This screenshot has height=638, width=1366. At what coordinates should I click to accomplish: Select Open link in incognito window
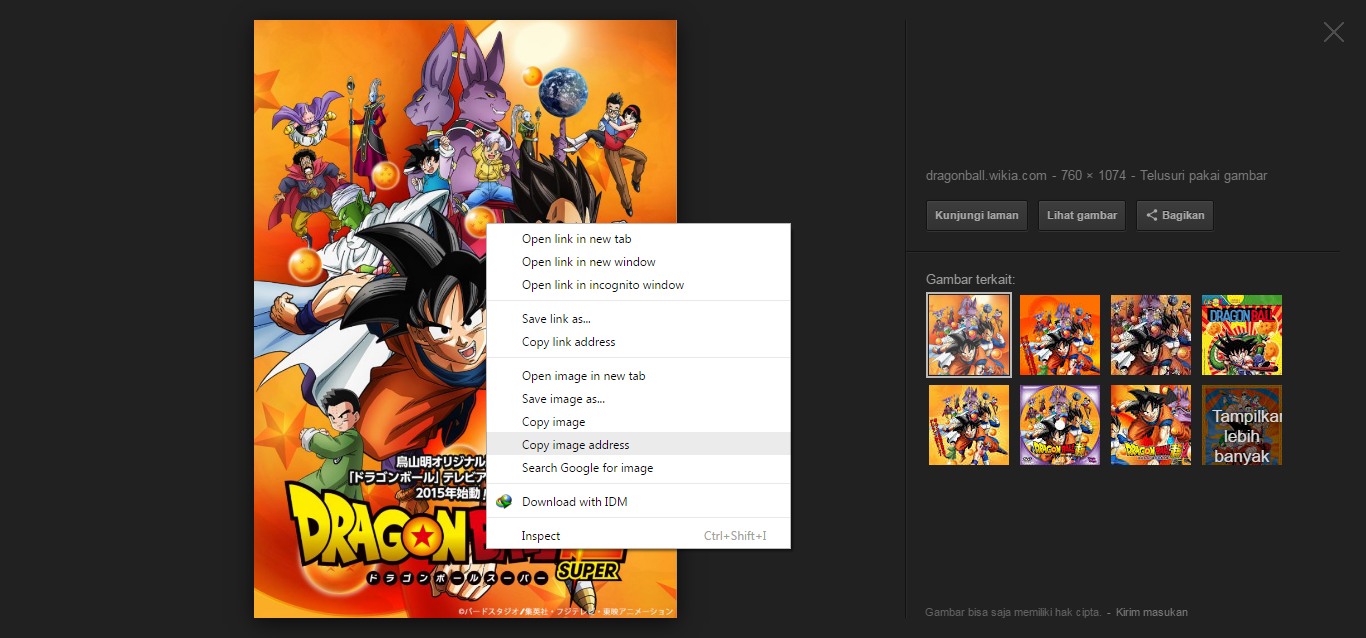click(x=638, y=285)
